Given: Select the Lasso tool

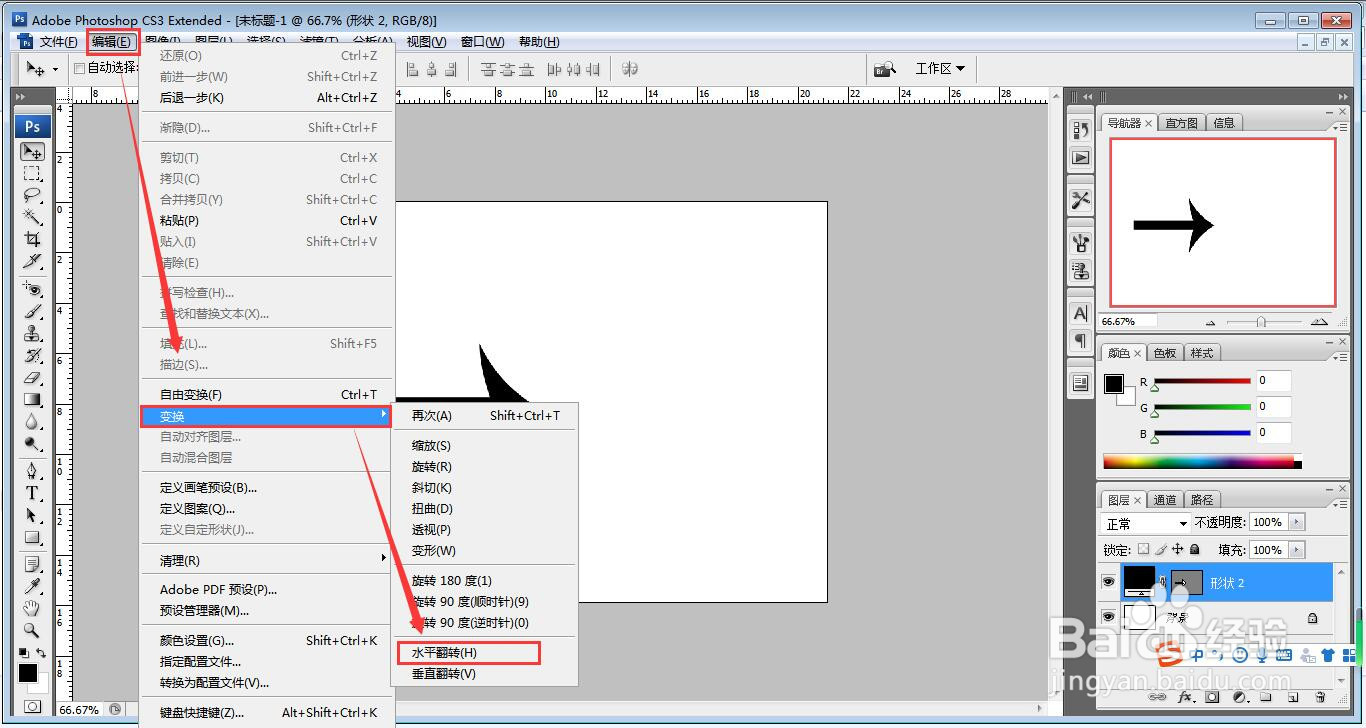Looking at the screenshot, I should (33, 195).
